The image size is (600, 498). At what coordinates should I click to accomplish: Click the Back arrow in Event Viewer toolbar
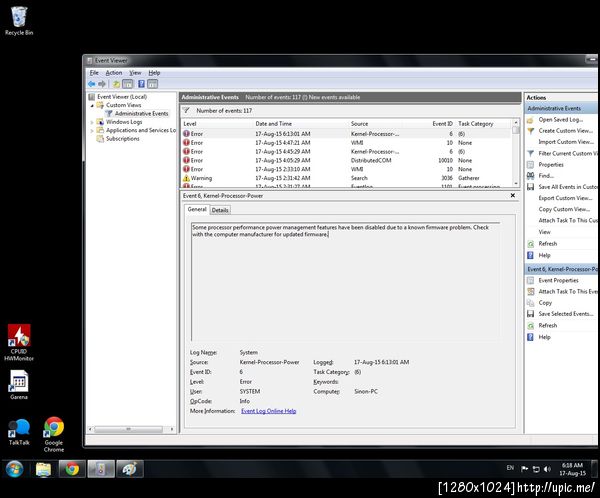tap(92, 84)
